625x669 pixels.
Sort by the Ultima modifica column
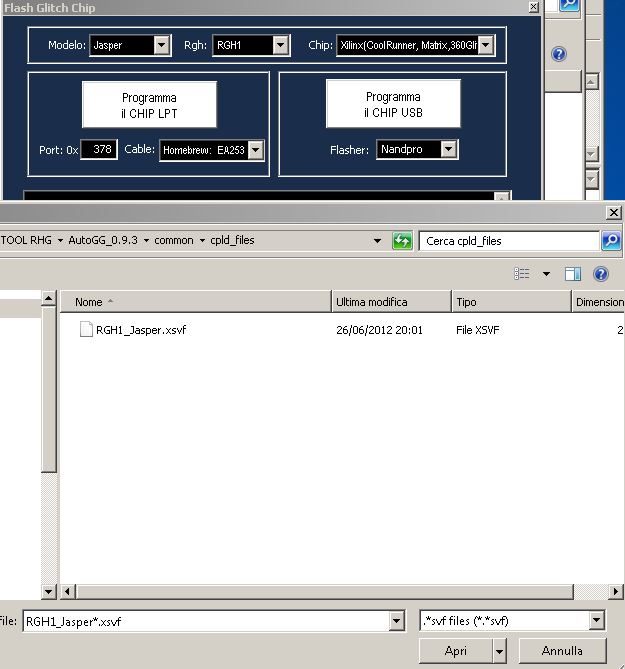391,302
